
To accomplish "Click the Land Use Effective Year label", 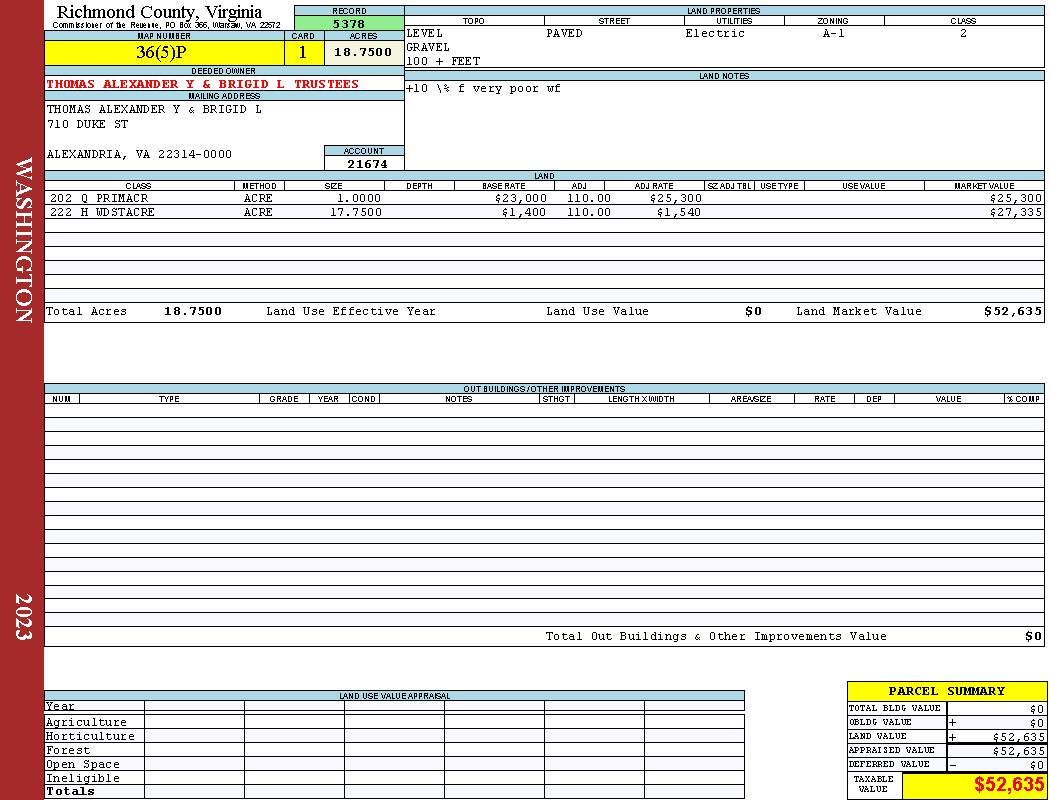I will 351,311.
